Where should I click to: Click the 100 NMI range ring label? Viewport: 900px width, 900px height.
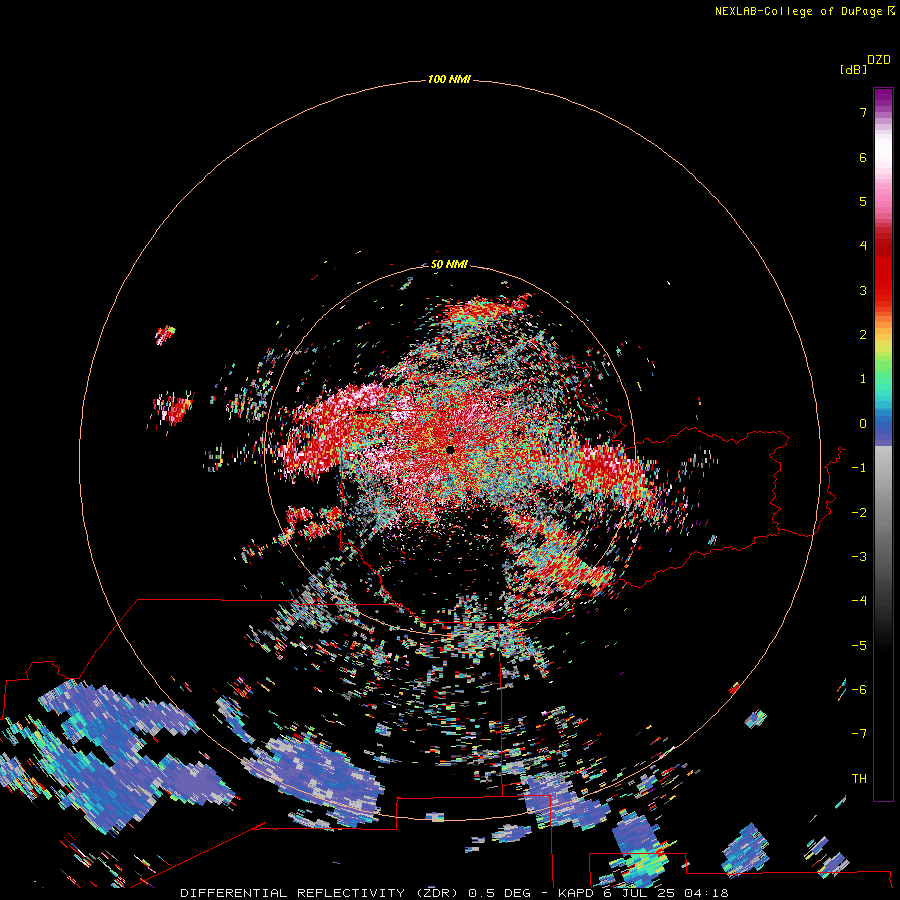[449, 79]
